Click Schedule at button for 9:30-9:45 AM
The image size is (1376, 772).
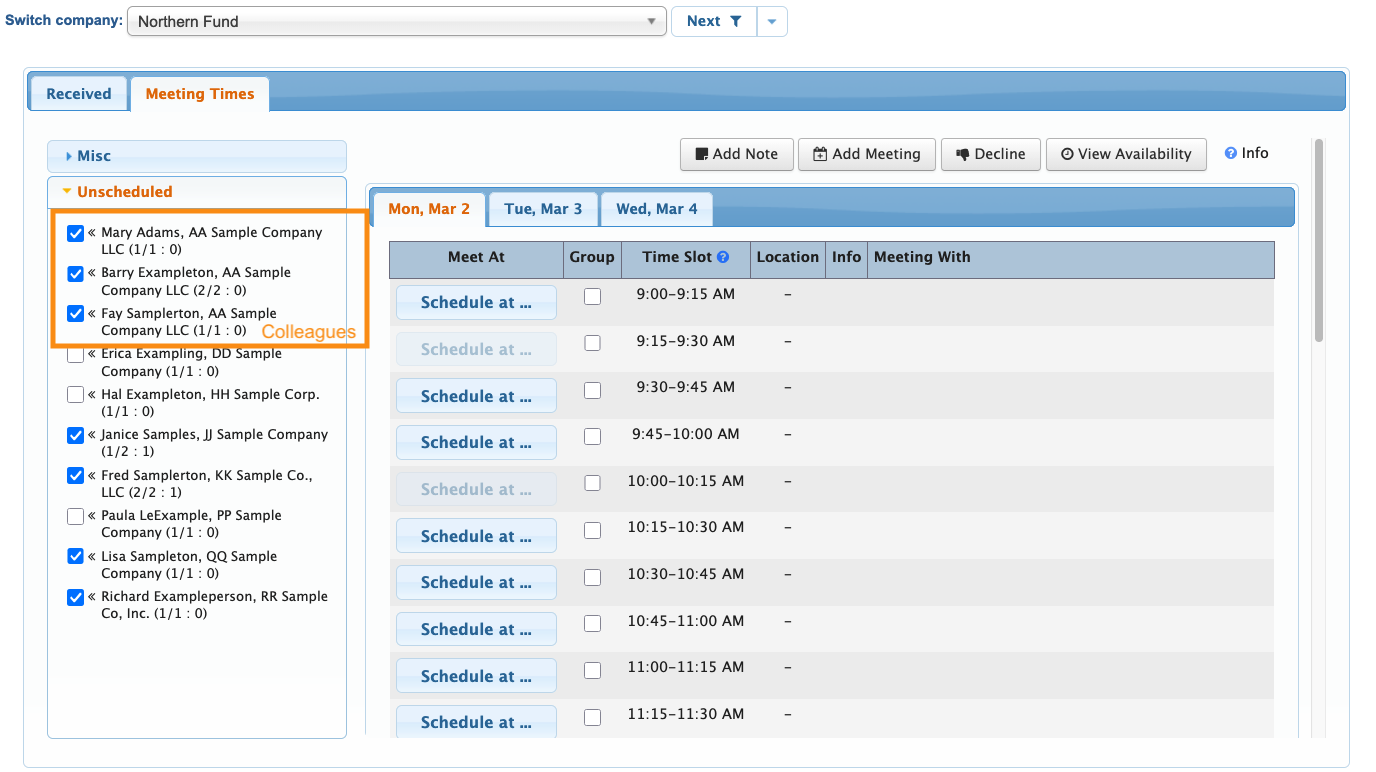click(476, 396)
